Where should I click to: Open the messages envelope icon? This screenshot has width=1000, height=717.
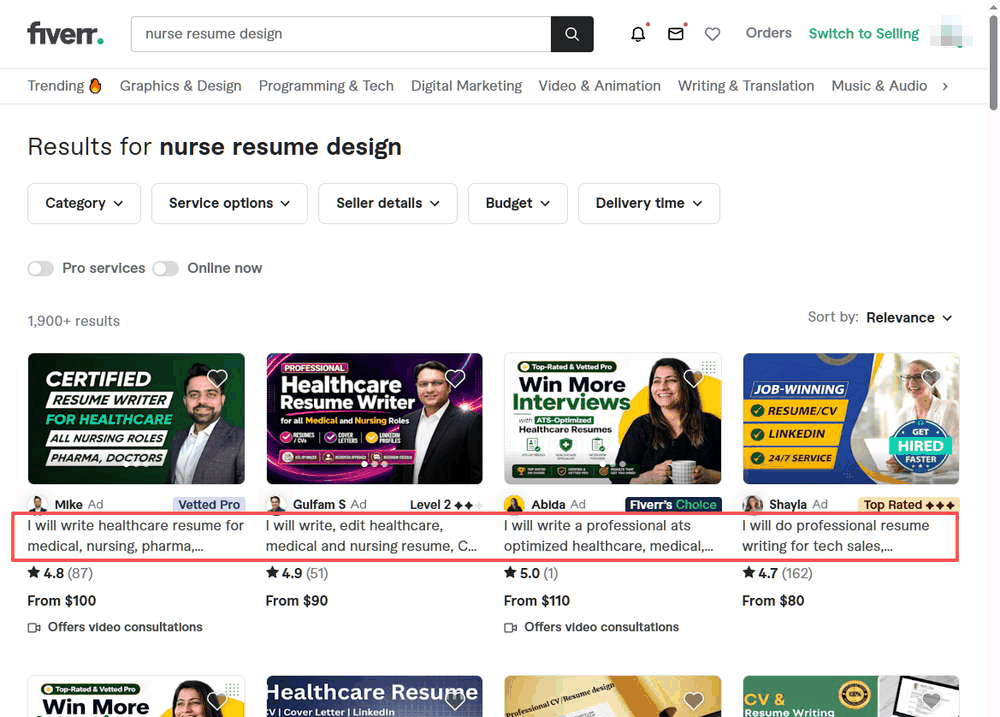675,34
